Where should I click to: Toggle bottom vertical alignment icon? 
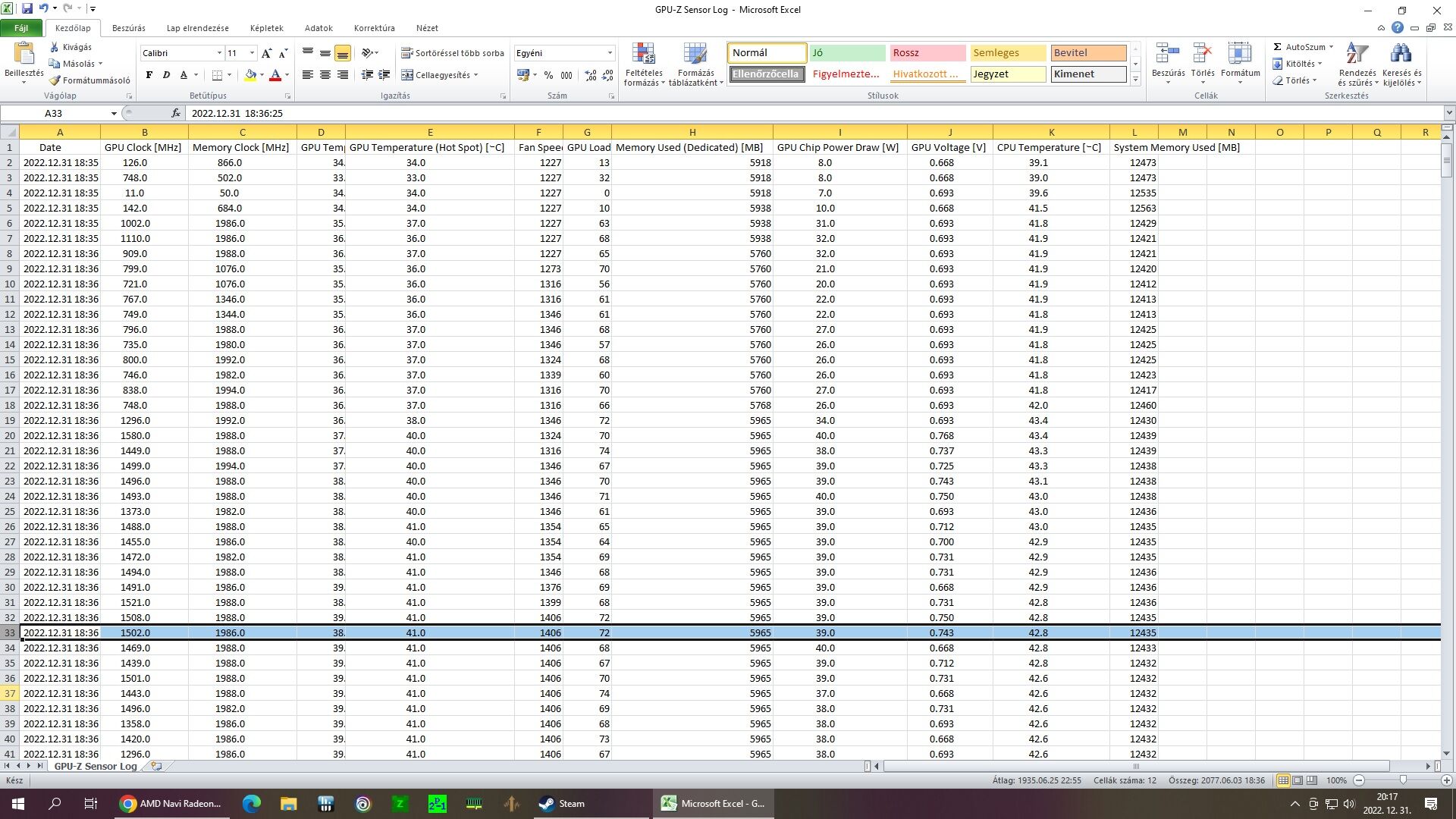(x=343, y=53)
